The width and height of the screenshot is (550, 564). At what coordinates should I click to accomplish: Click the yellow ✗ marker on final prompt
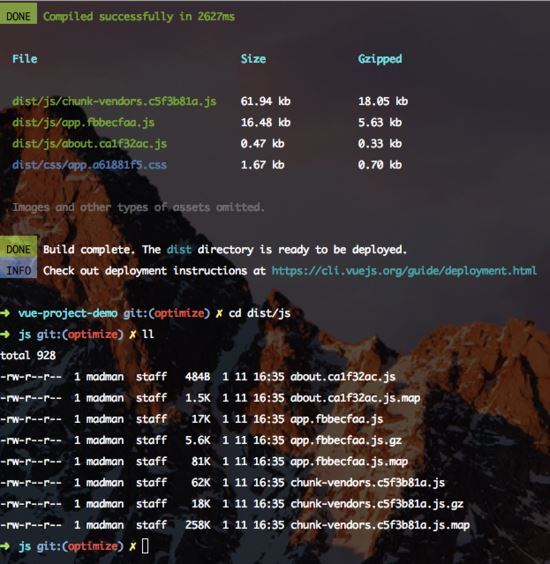click(133, 546)
